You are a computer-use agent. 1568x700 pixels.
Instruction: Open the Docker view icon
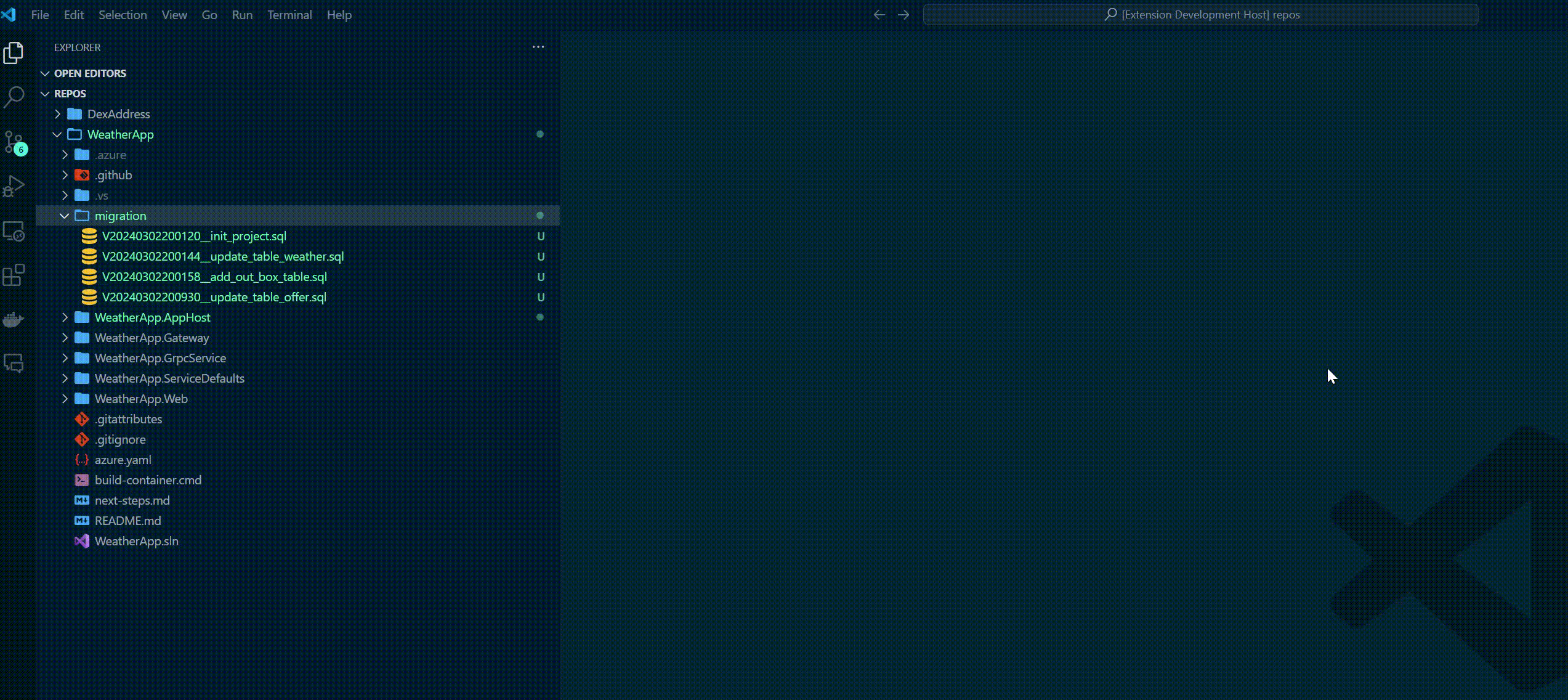[14, 319]
